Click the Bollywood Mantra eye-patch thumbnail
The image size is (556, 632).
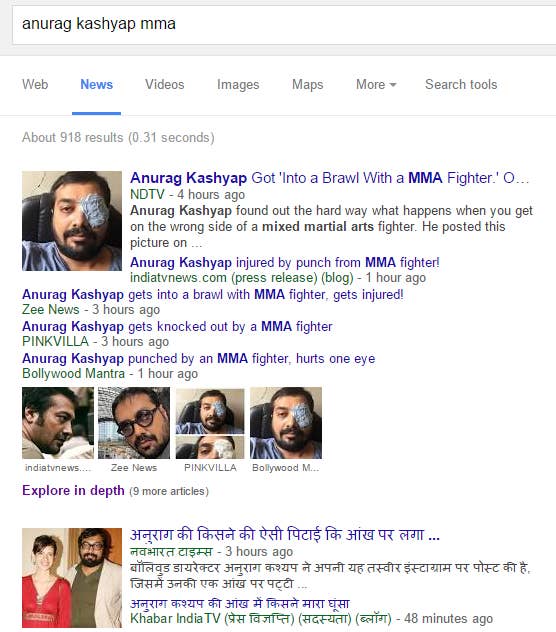pyautogui.click(x=286, y=423)
